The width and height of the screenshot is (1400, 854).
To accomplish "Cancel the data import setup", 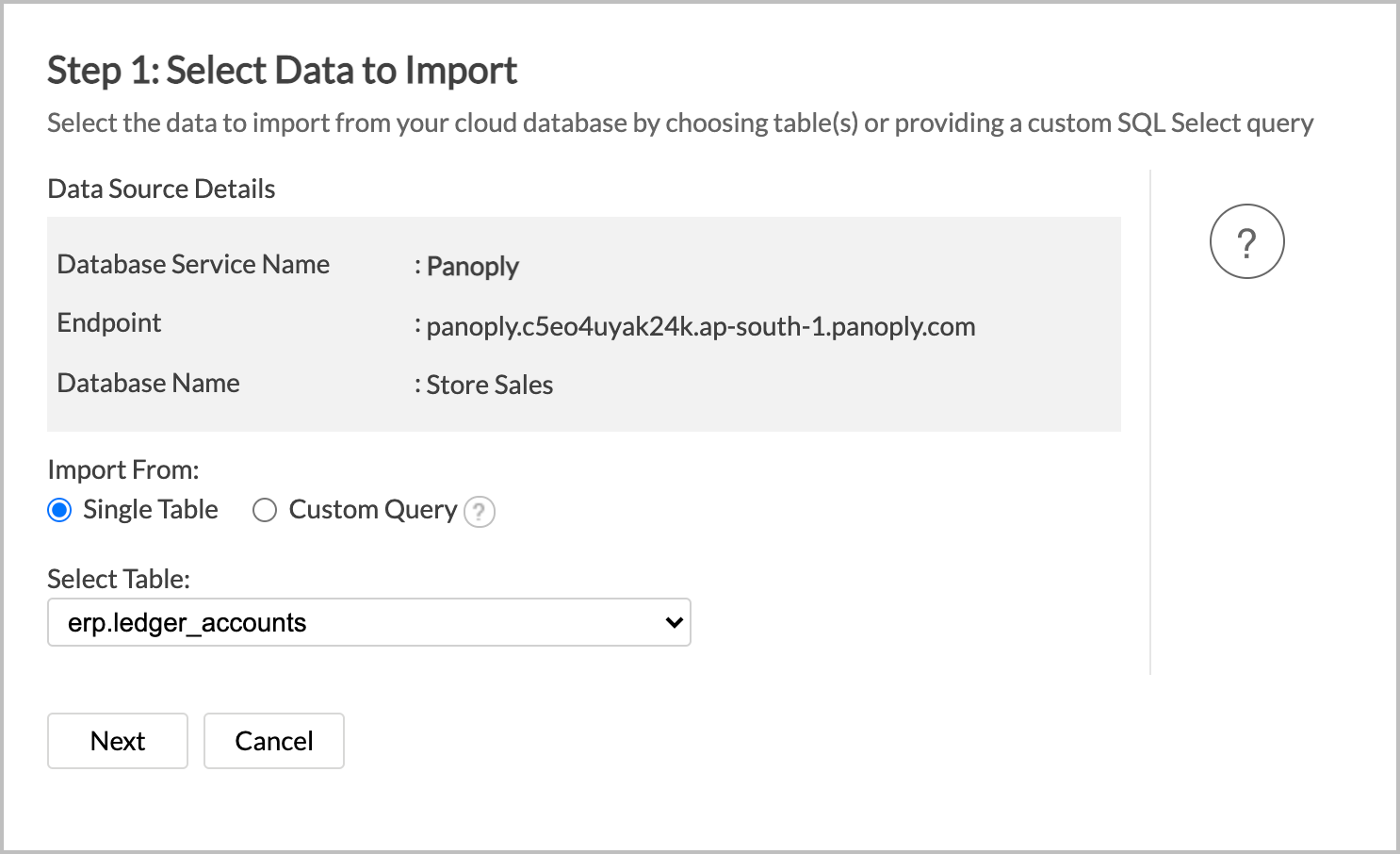I will pyautogui.click(x=273, y=741).
